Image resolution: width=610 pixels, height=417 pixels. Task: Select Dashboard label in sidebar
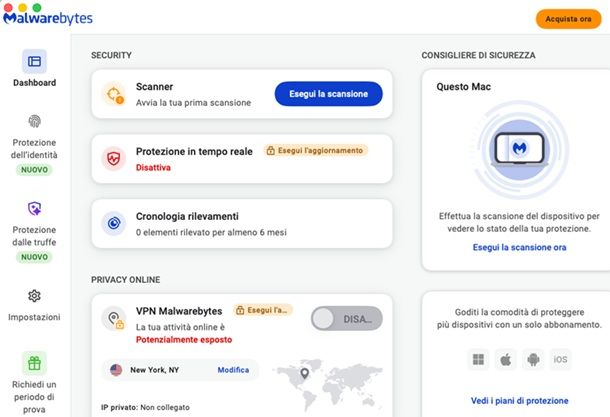tap(35, 83)
